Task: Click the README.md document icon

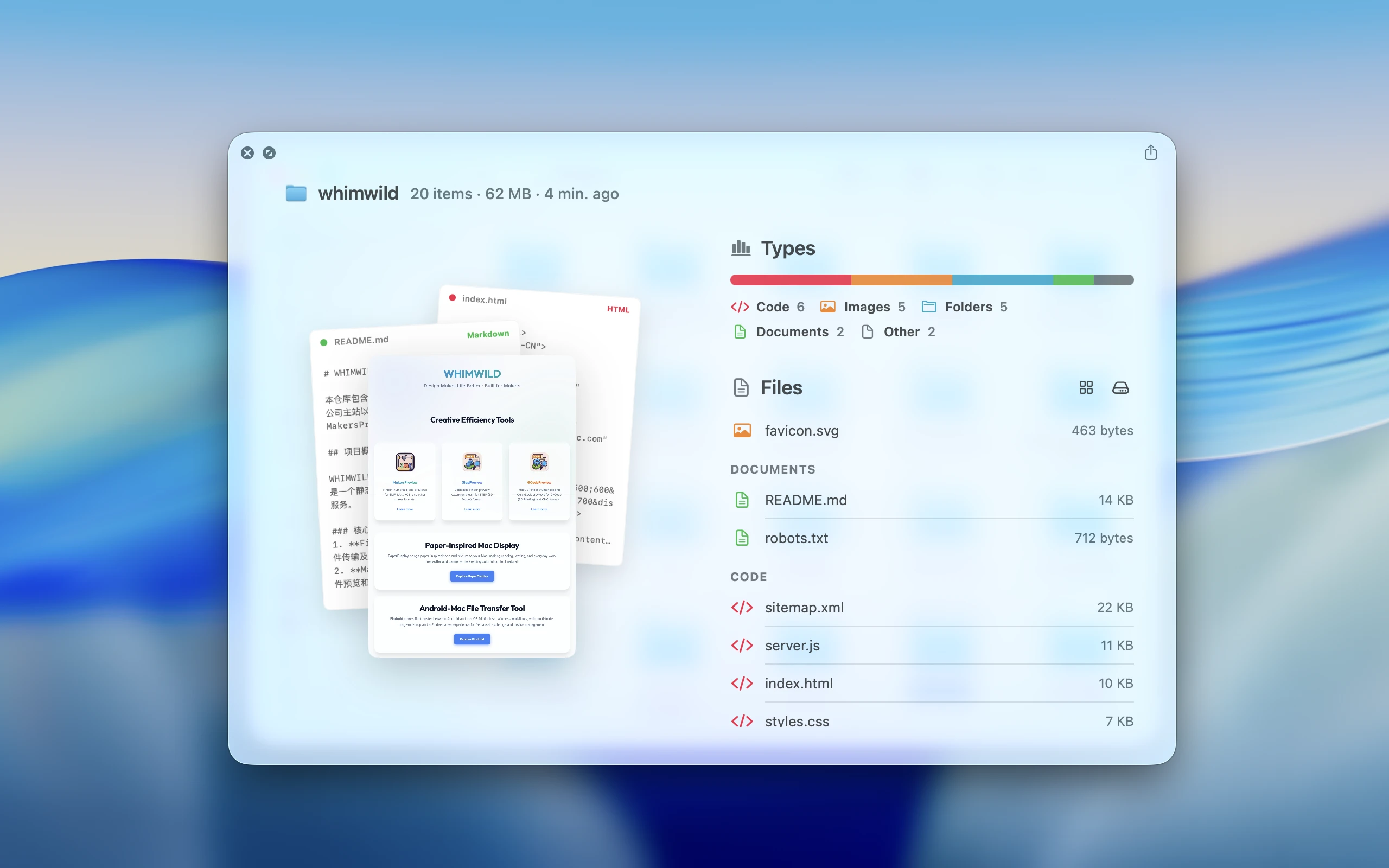Action: click(742, 500)
